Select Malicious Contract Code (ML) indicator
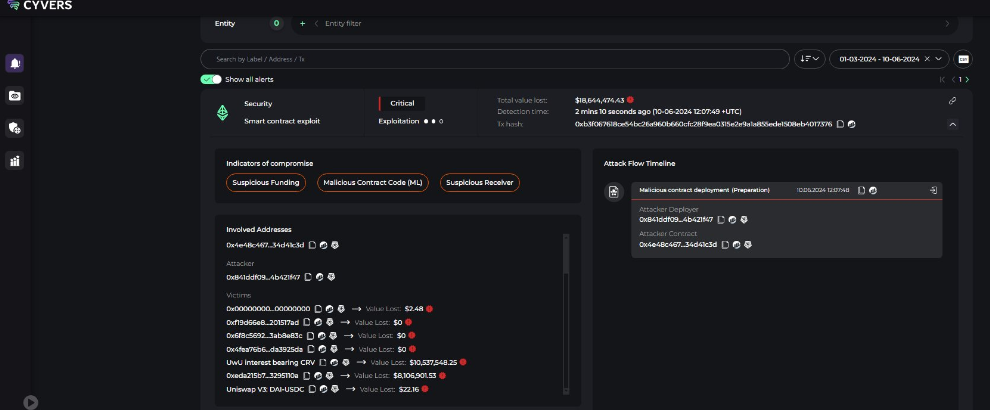Viewport: 990px width, 410px height. [373, 183]
